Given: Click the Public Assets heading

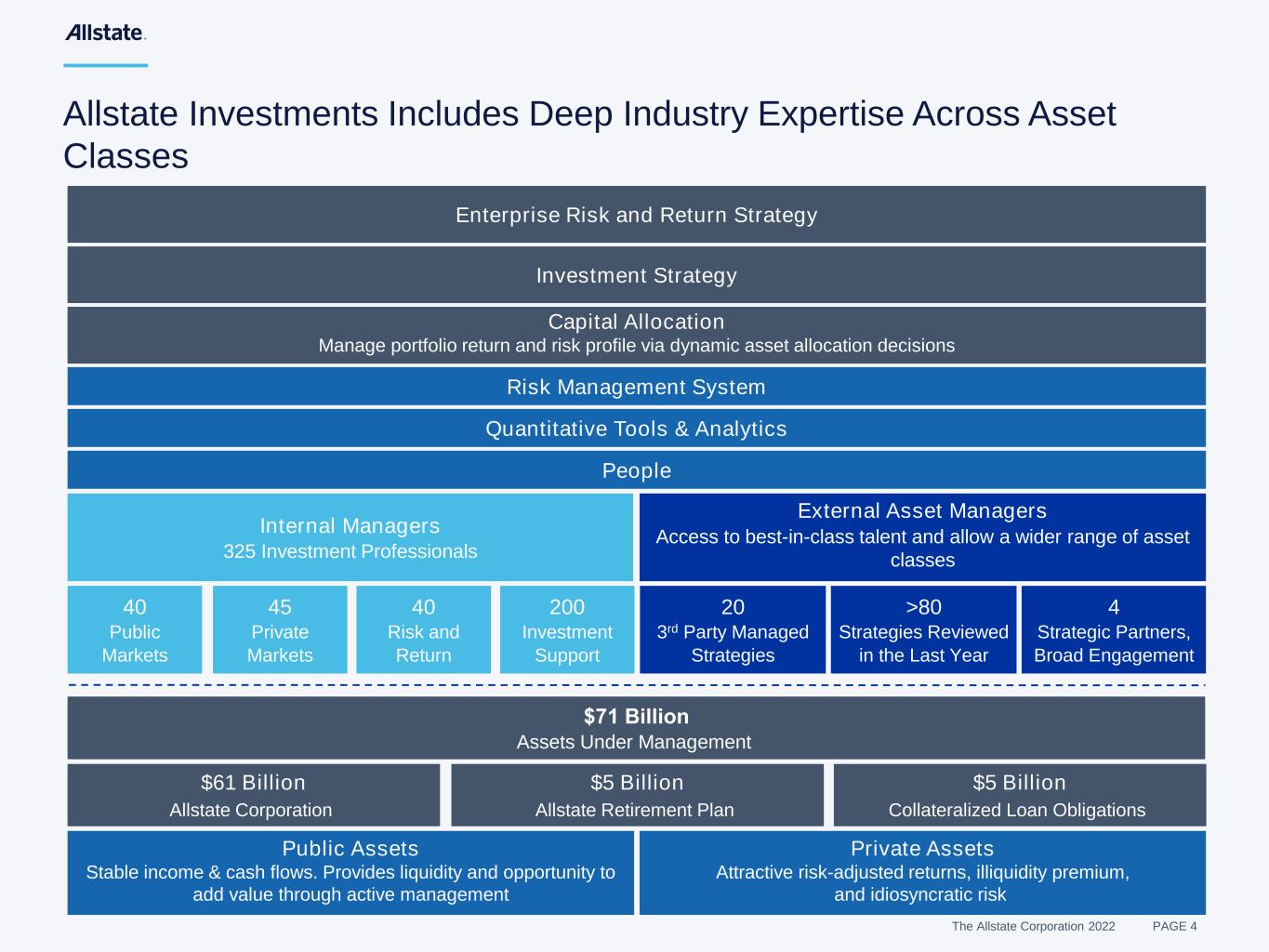Looking at the screenshot, I should (x=350, y=849).
